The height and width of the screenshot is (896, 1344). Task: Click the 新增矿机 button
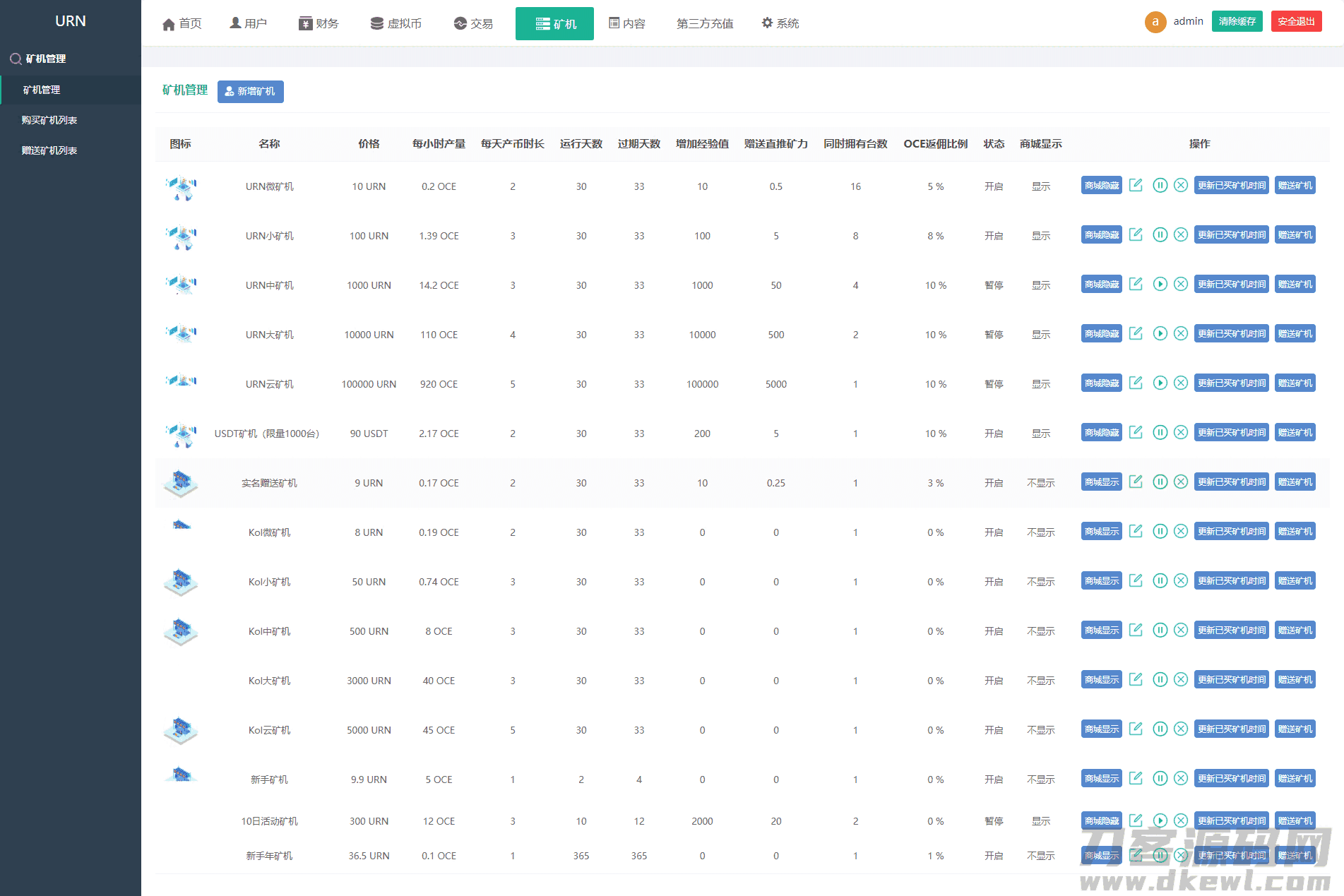pos(250,92)
